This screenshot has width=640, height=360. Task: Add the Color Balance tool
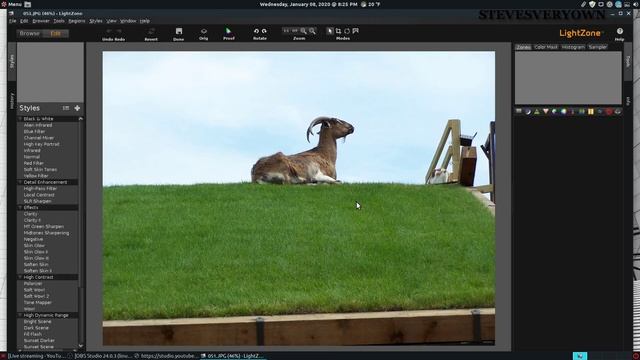point(564,111)
